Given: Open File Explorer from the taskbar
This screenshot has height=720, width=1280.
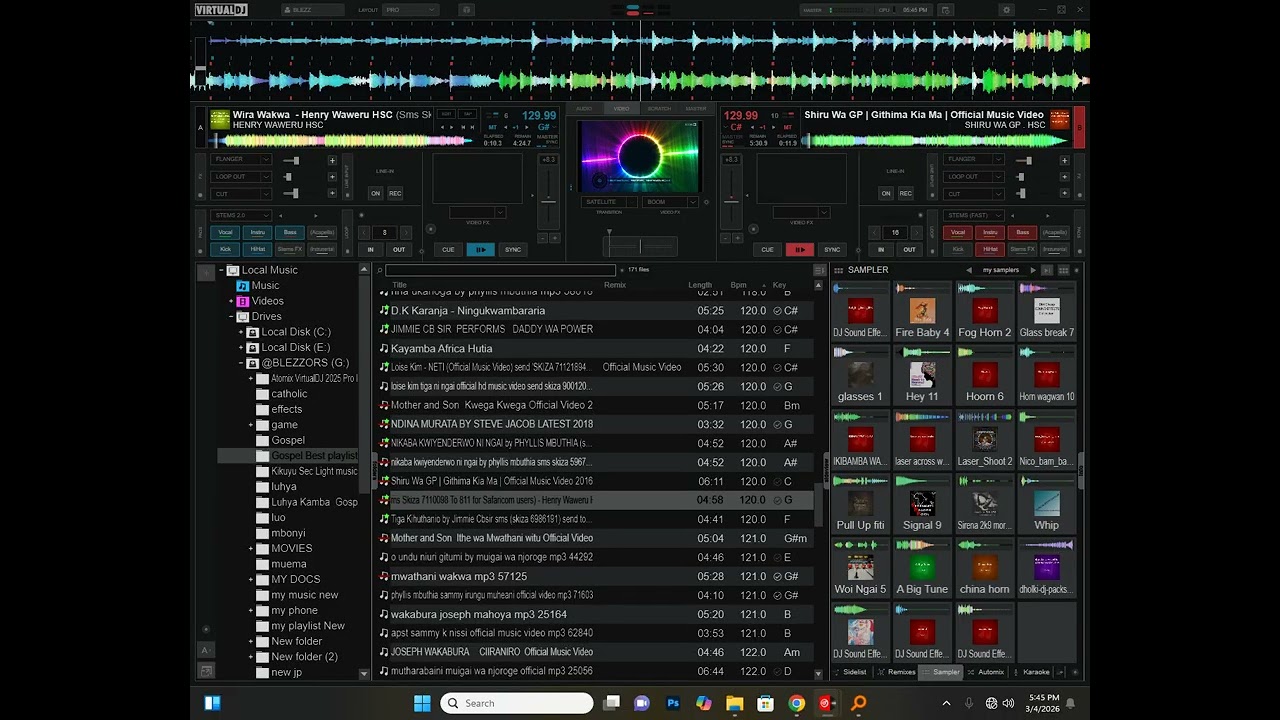Looking at the screenshot, I should pos(734,703).
